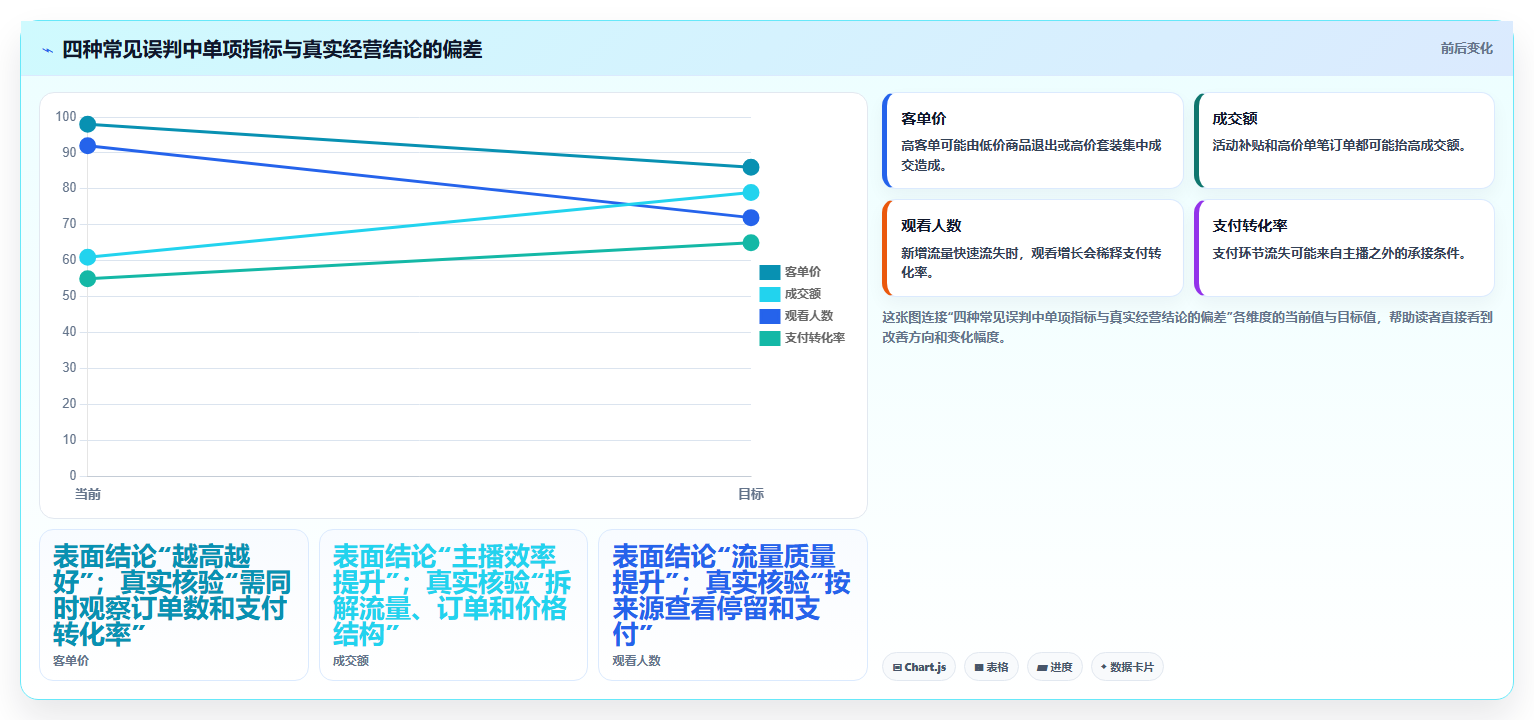The image size is (1534, 720).
Task: Click the 成交额 legend color swatch
Action: (x=769, y=294)
